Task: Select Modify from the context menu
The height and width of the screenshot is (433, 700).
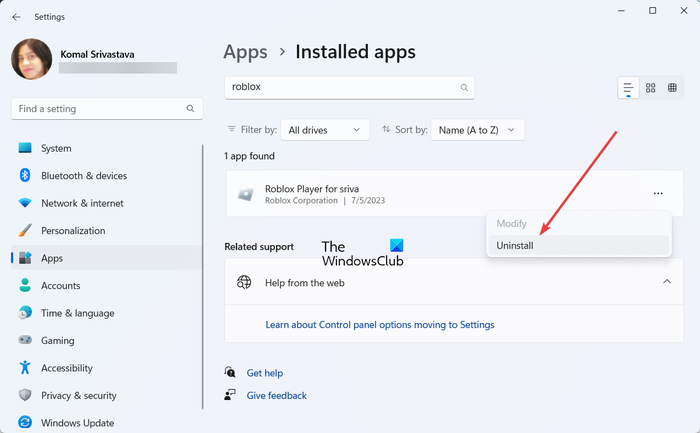Action: (511, 224)
